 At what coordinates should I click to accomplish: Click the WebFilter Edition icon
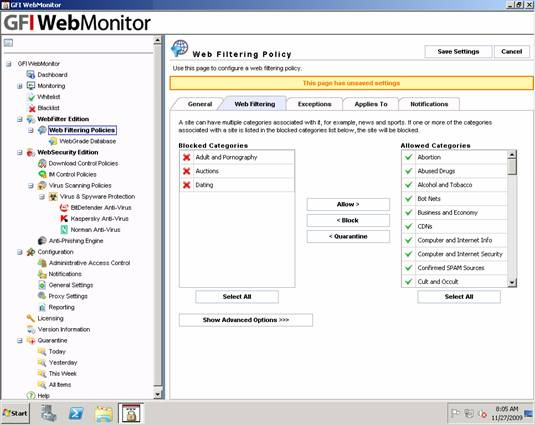pos(31,119)
